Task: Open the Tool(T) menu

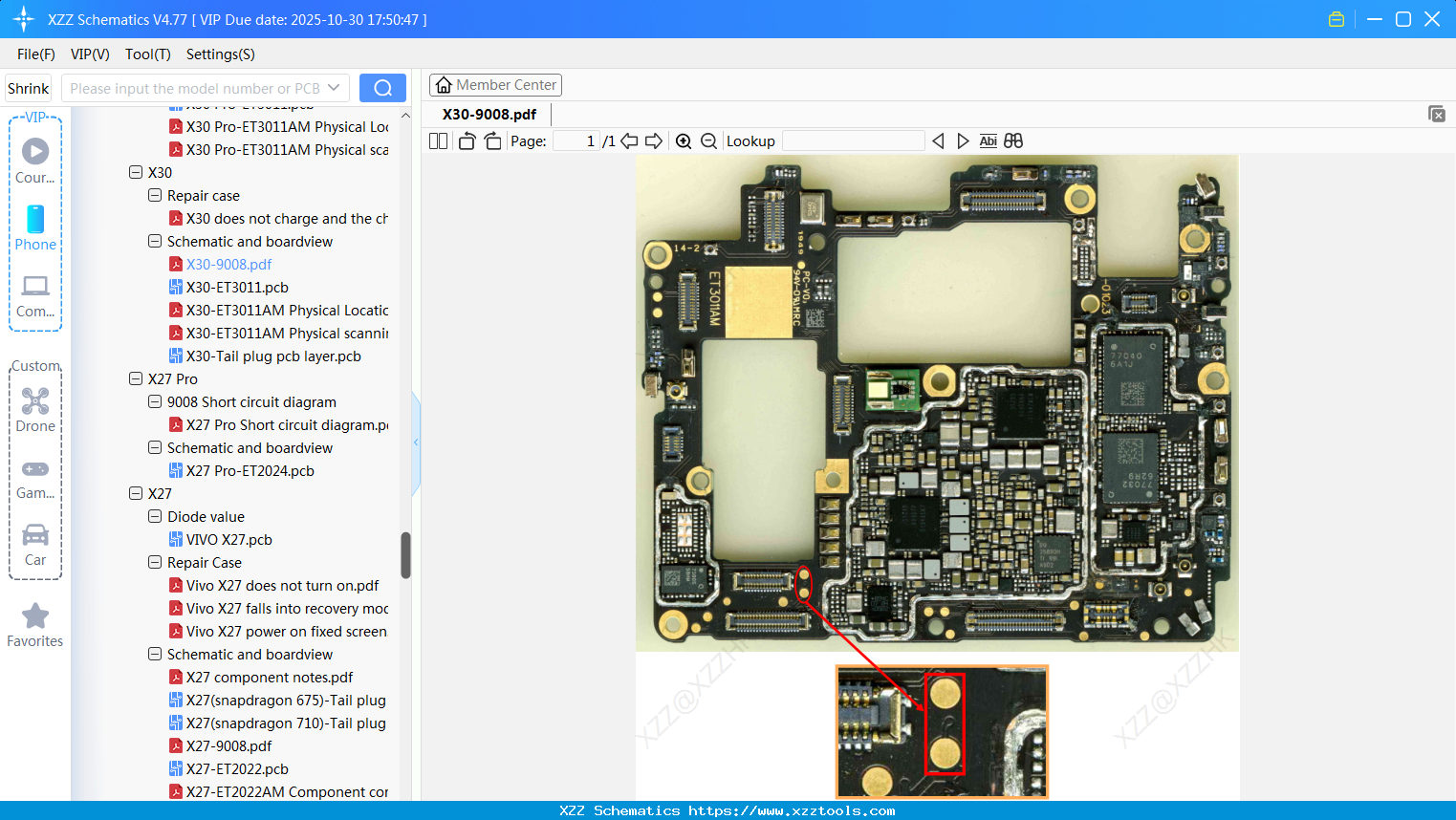Action: (x=147, y=54)
